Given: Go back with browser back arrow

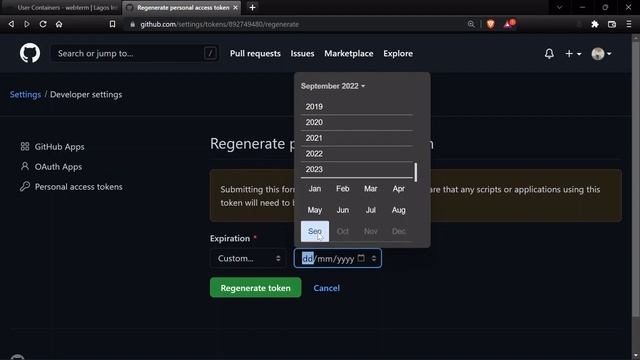Looking at the screenshot, I should click(x=11, y=24).
